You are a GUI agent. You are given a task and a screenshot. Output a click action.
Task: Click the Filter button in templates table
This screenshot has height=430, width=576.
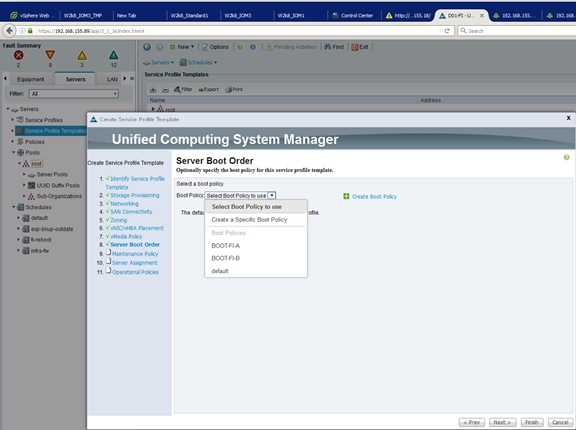pyautogui.click(x=183, y=89)
